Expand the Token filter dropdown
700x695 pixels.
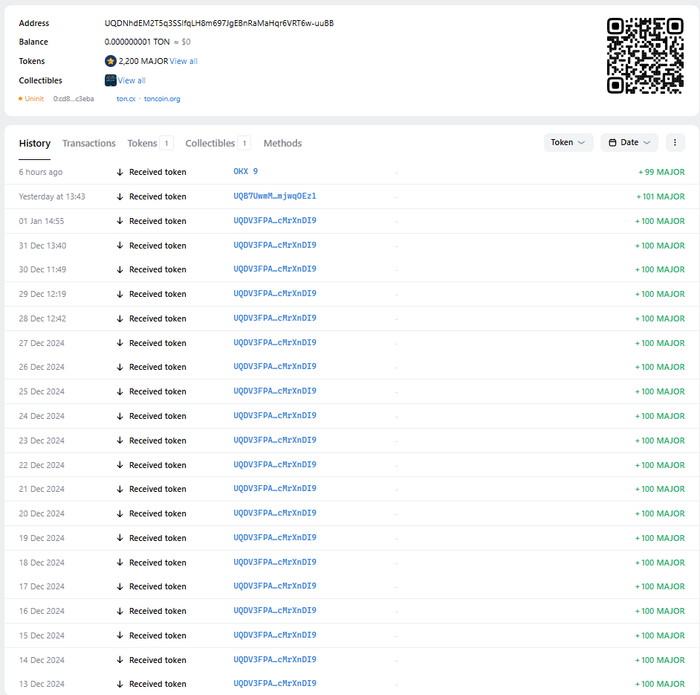click(x=568, y=142)
